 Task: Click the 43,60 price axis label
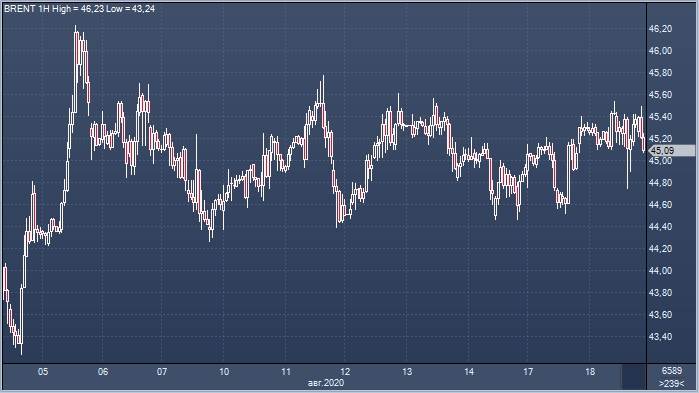tap(660, 315)
